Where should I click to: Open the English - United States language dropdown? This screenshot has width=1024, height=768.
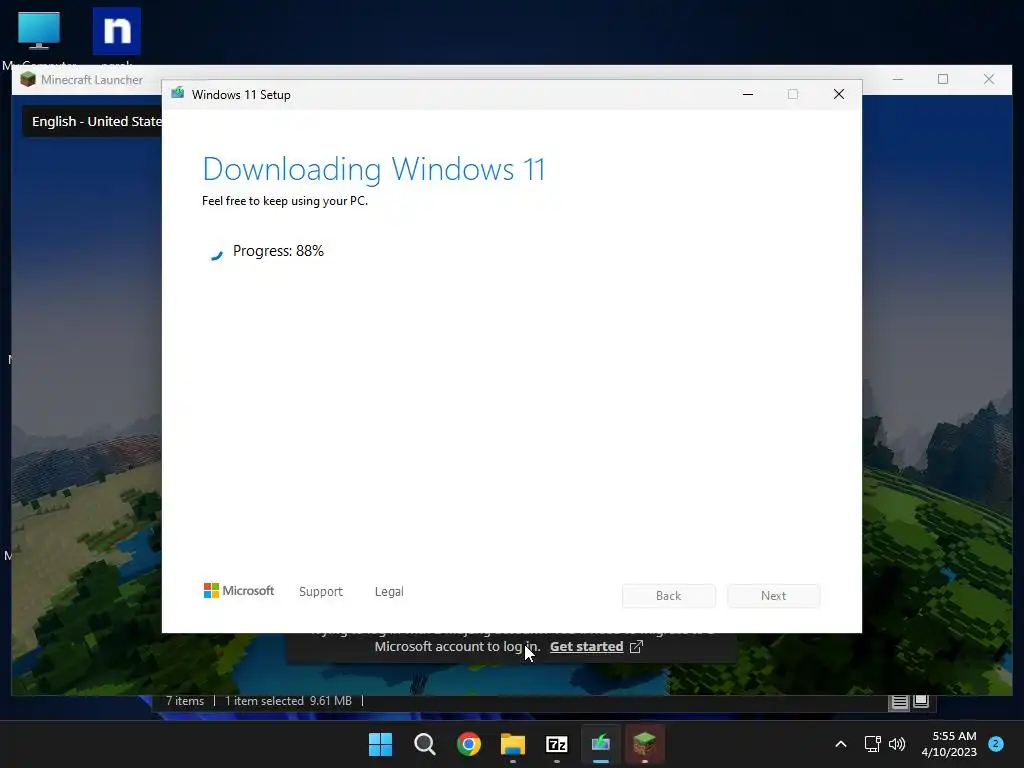(x=92, y=121)
